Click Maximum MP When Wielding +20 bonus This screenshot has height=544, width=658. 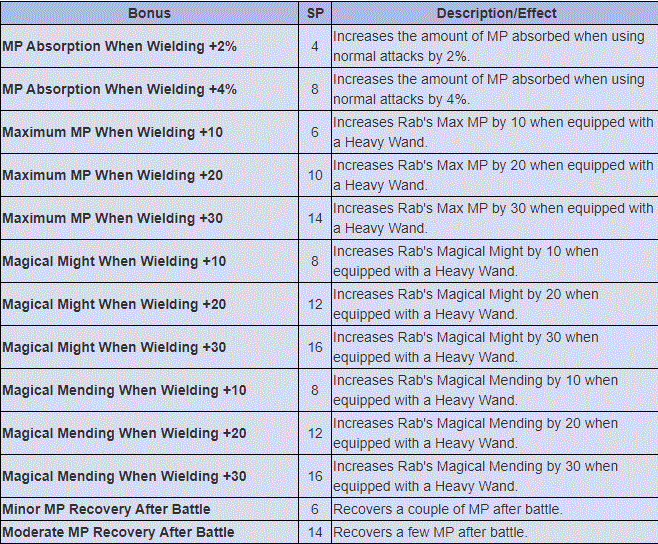pos(114,175)
